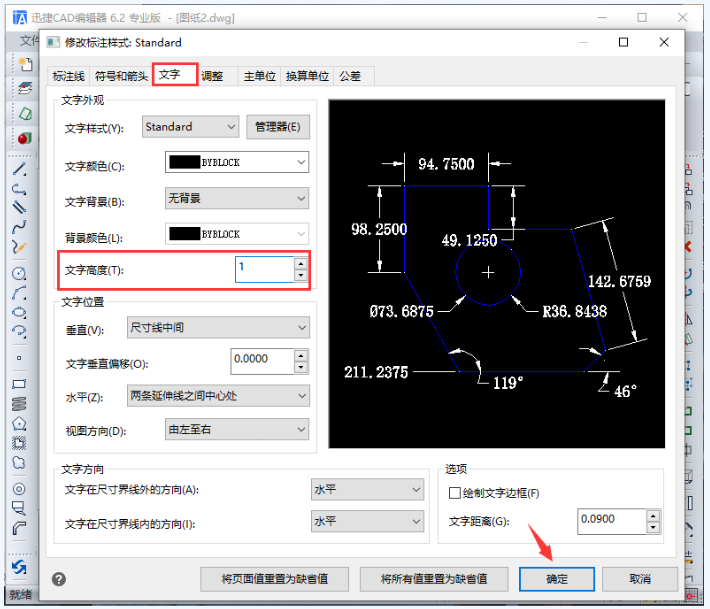
Task: Click the red sphere 3D icon
Action: [24, 138]
